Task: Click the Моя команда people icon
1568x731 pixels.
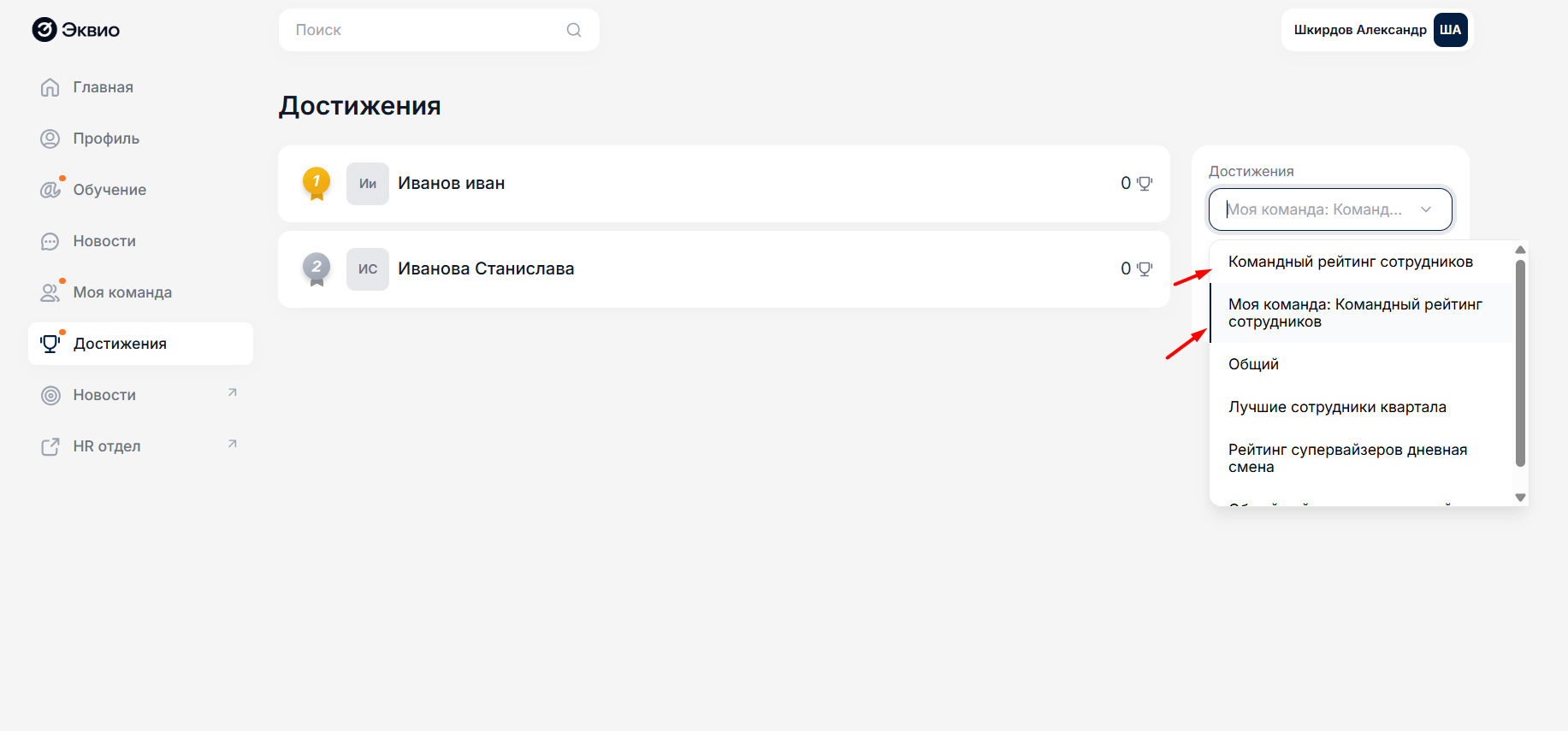Action: [x=50, y=292]
